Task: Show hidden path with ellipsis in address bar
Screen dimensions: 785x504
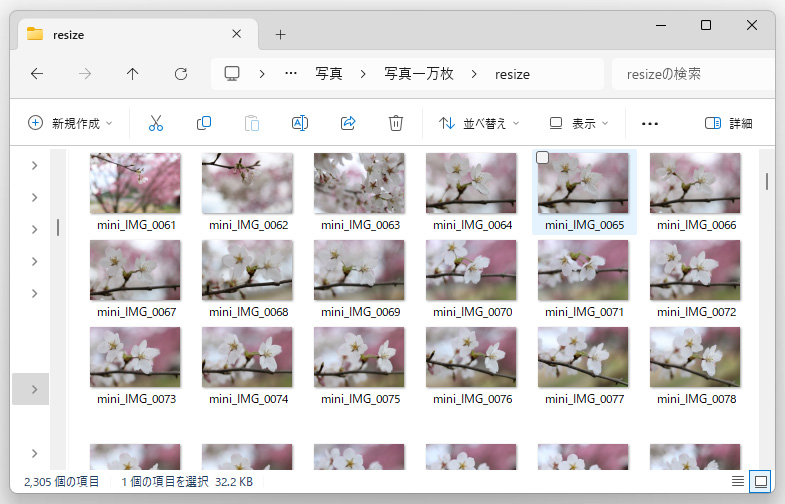Action: [291, 74]
